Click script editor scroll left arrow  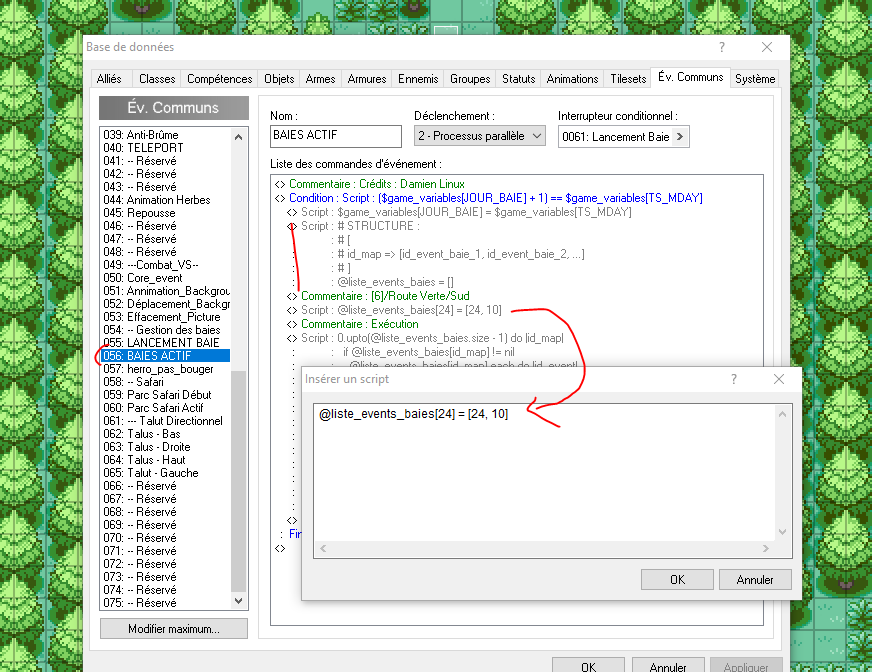click(323, 549)
